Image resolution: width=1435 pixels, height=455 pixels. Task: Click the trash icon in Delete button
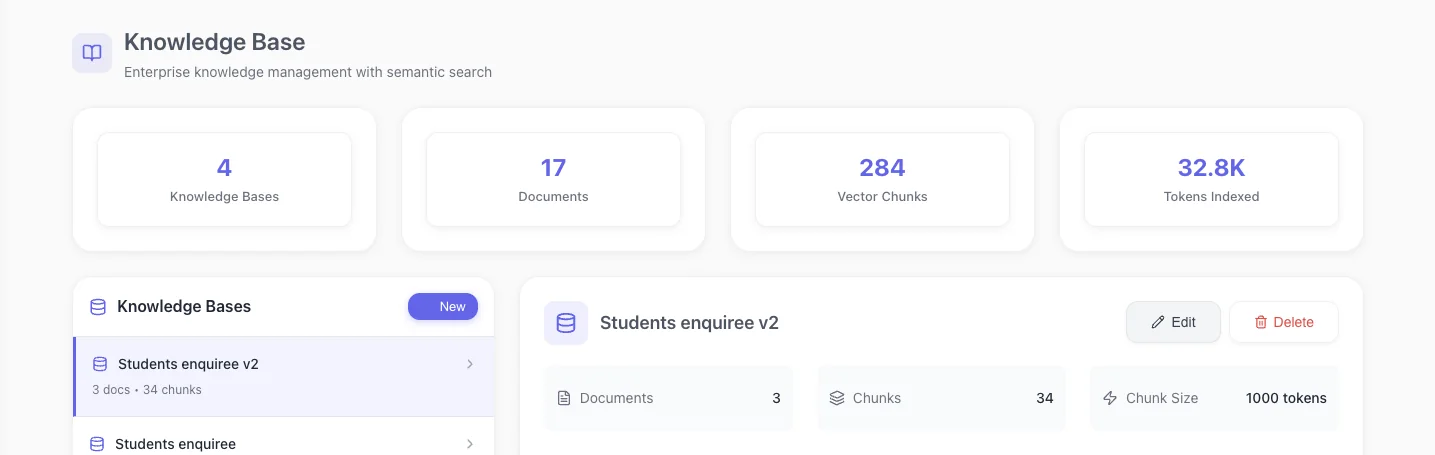click(1261, 322)
